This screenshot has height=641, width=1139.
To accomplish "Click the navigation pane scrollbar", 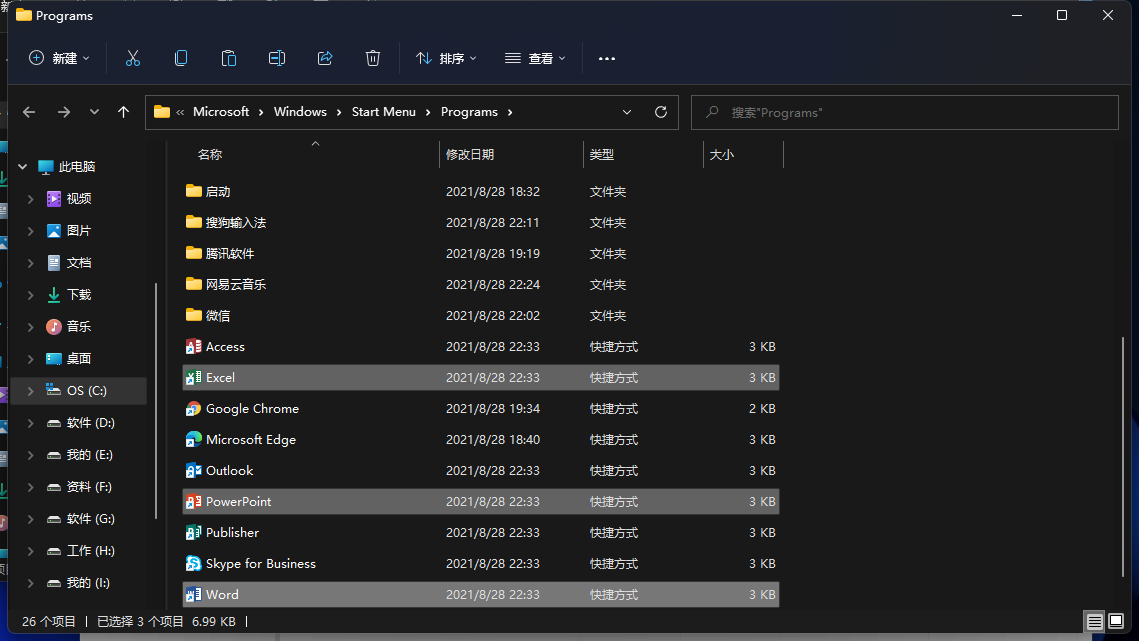I will (156, 401).
